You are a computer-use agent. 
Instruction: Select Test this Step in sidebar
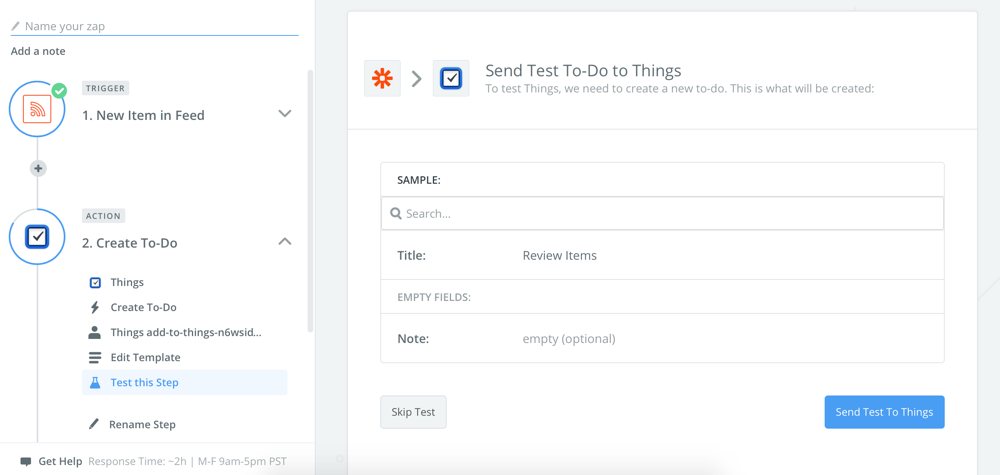[185, 383]
